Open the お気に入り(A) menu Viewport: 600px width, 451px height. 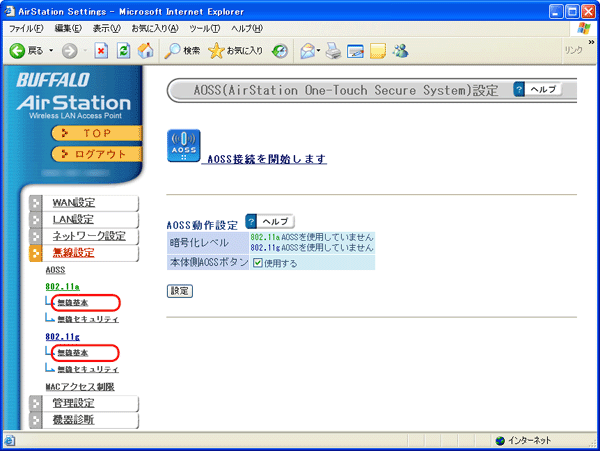(x=155, y=29)
